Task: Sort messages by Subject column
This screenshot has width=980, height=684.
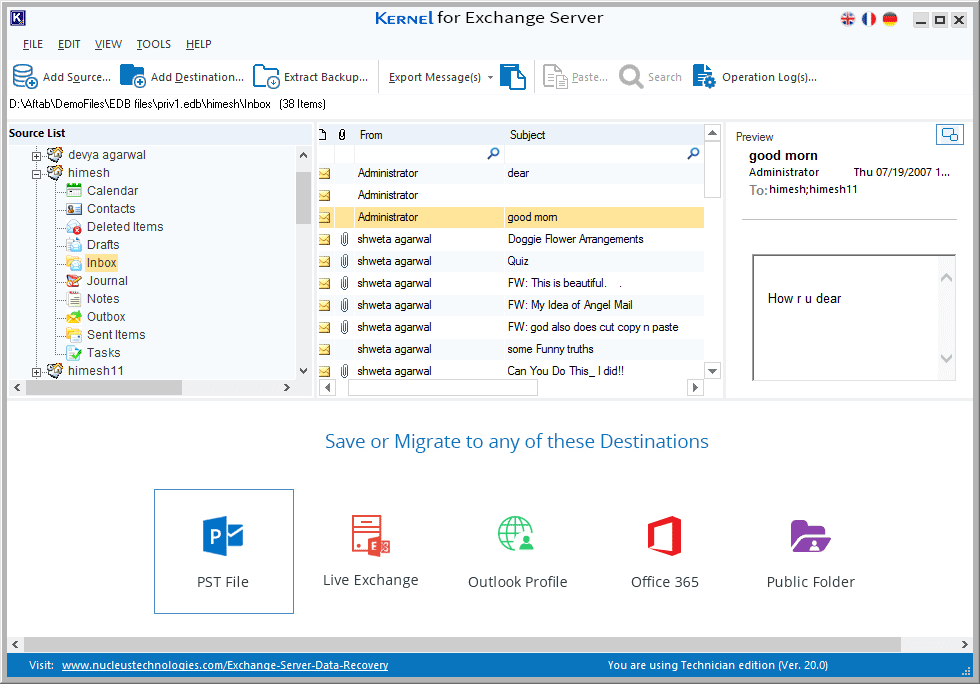Action: pos(527,135)
